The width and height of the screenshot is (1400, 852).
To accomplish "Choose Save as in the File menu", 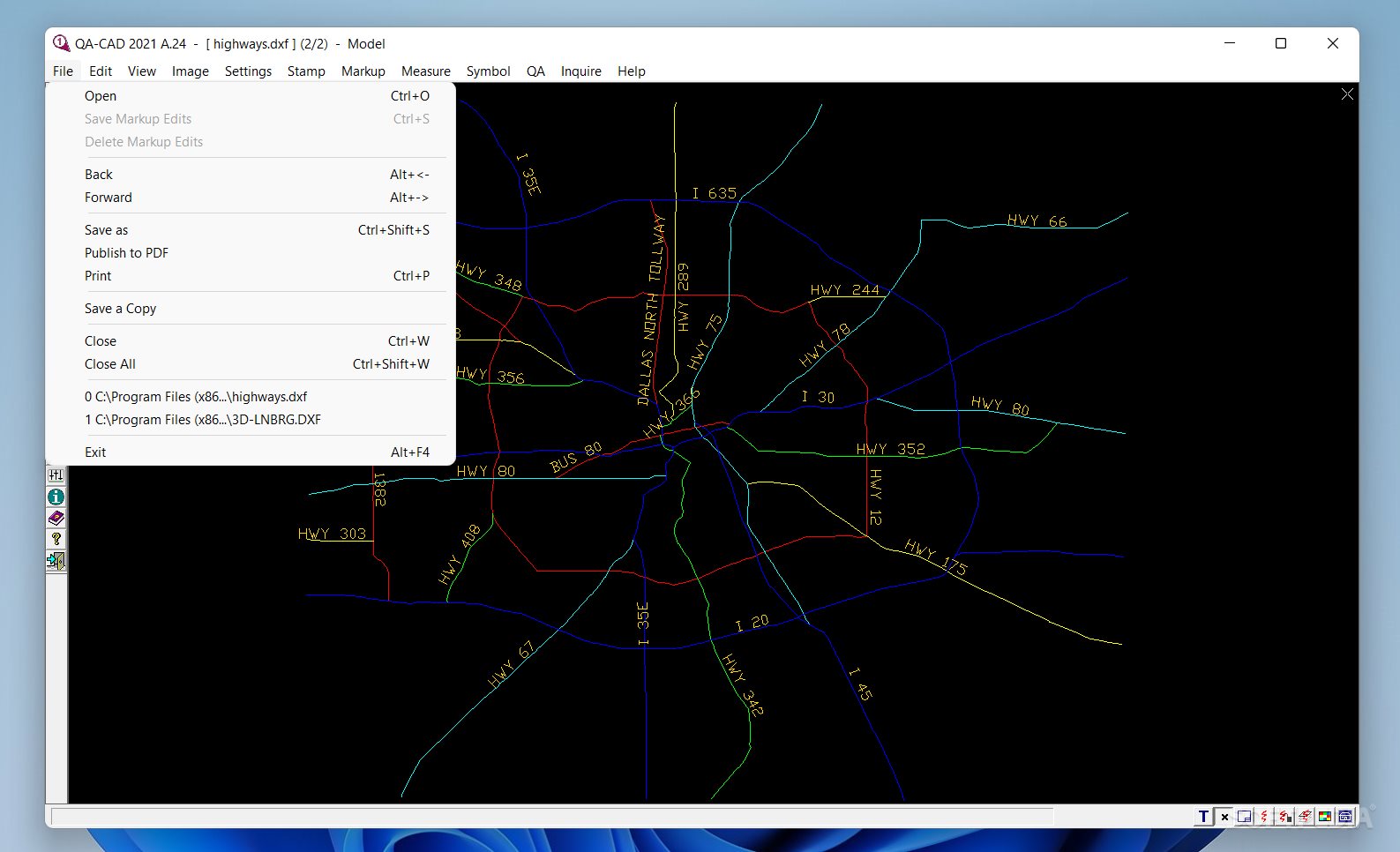I will point(251,230).
